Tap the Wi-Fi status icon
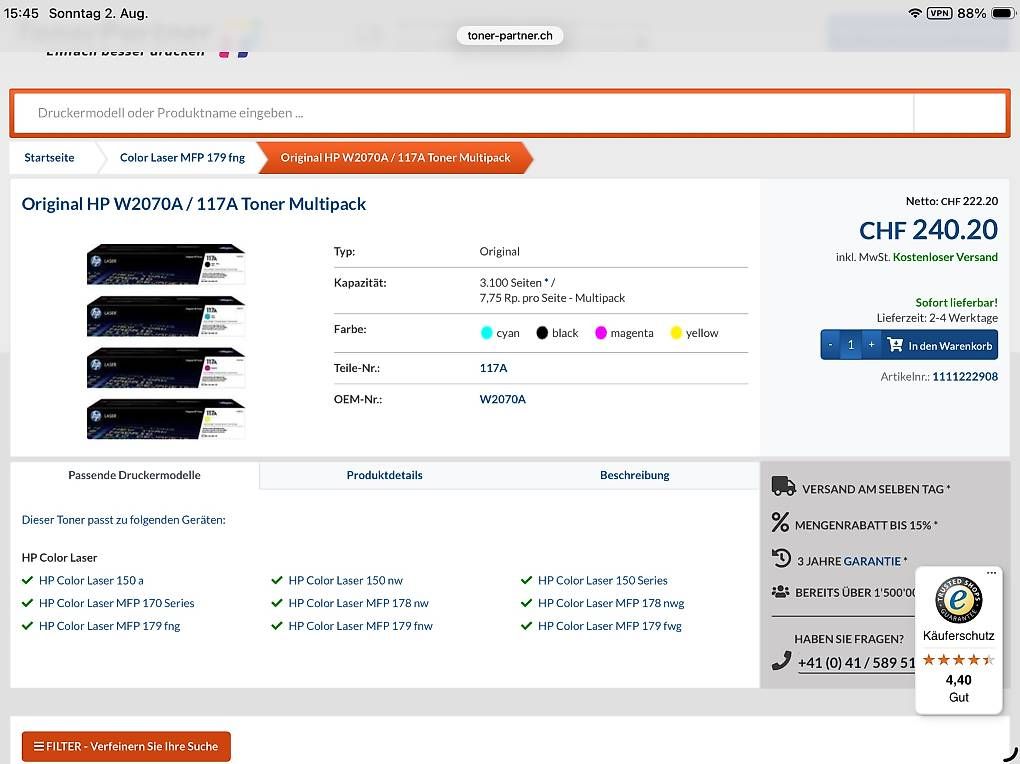This screenshot has height=764, width=1020. tap(915, 13)
